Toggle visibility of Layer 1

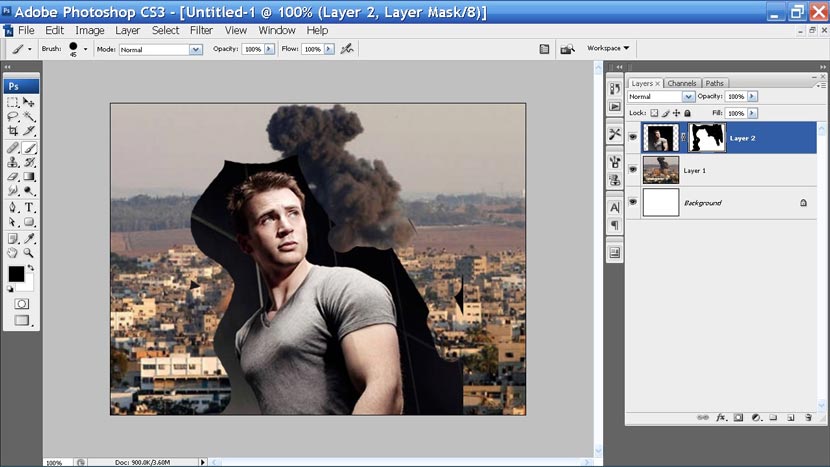coord(633,171)
